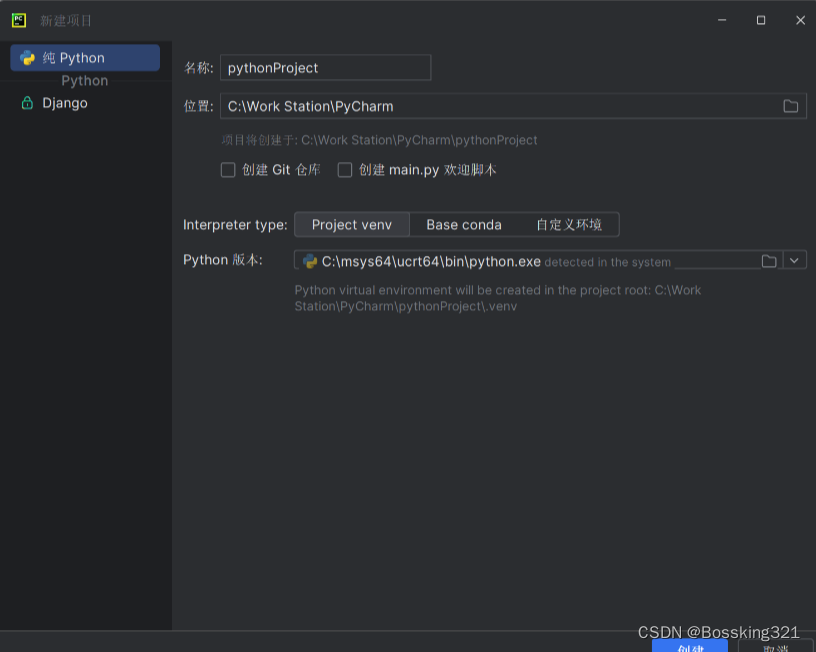Click the Interpreter type label
The height and width of the screenshot is (652, 816).
click(x=235, y=225)
